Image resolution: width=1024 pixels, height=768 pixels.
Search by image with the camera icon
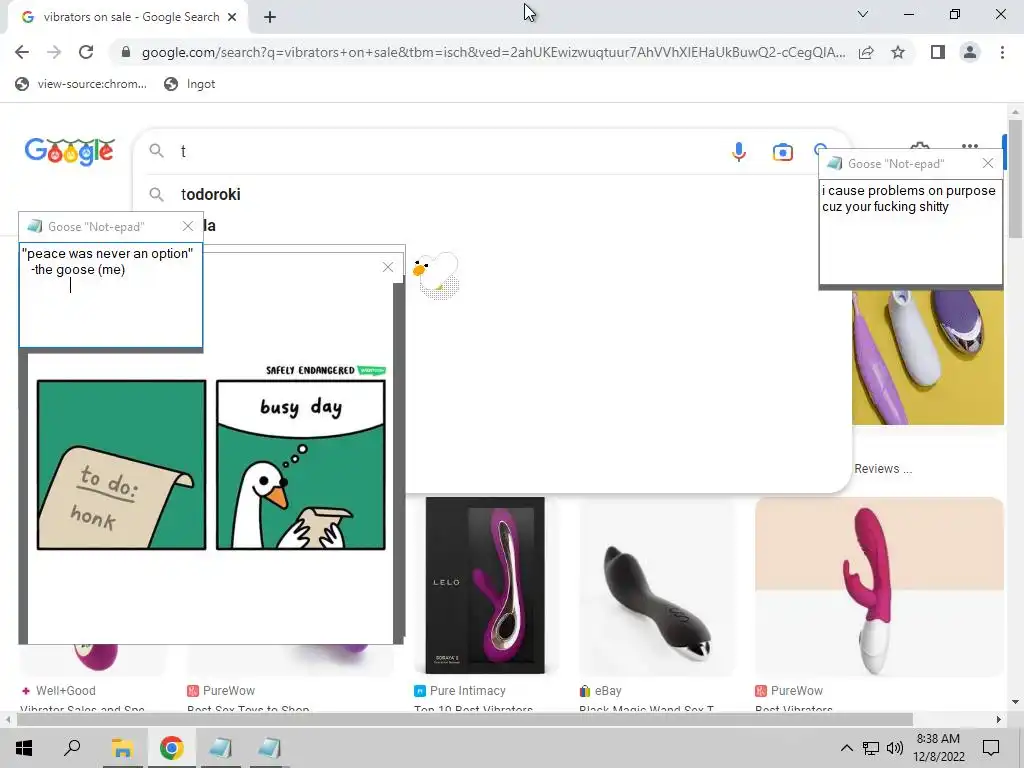[782, 152]
